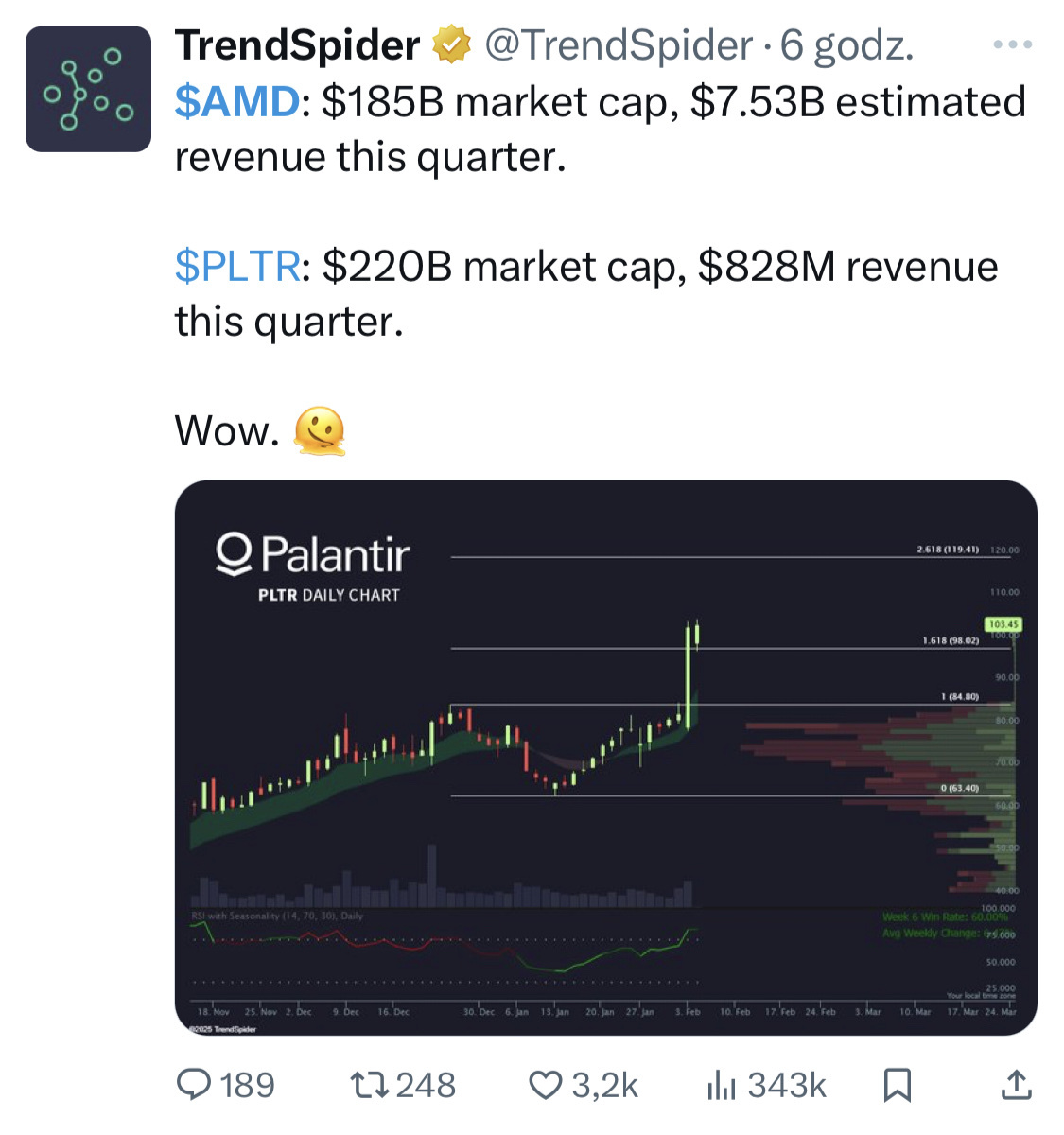Like the tweet with the heart icon

coord(546,1085)
